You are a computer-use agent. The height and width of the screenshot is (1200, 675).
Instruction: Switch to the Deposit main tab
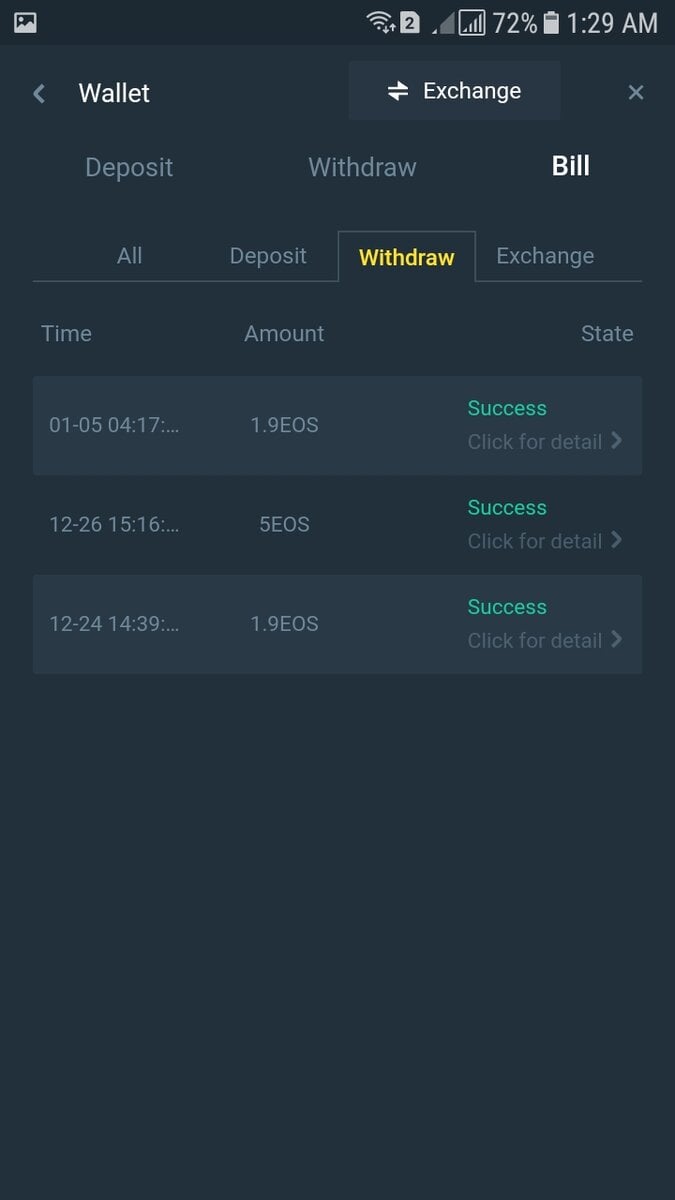(129, 167)
